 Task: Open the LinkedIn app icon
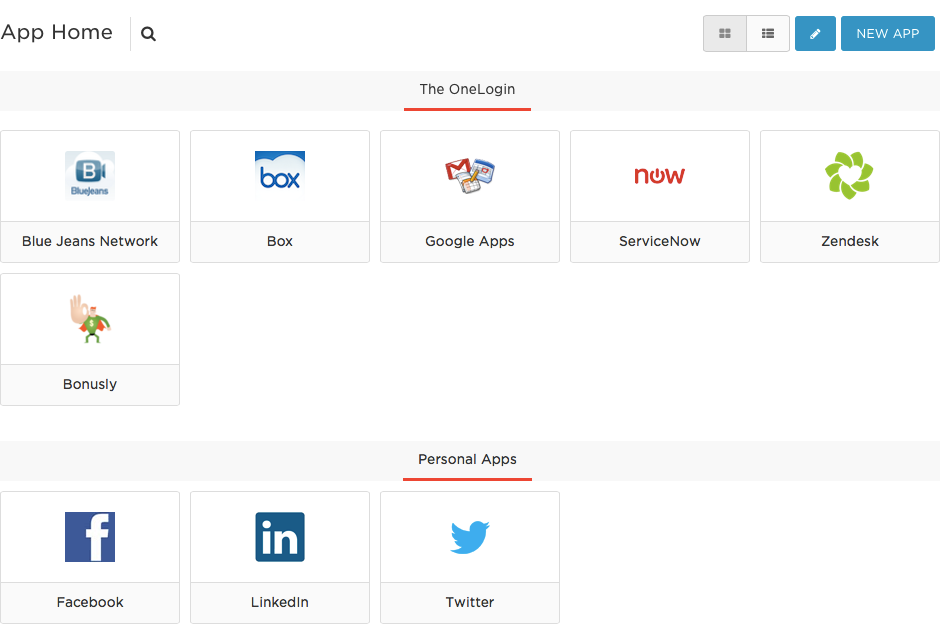coord(280,537)
